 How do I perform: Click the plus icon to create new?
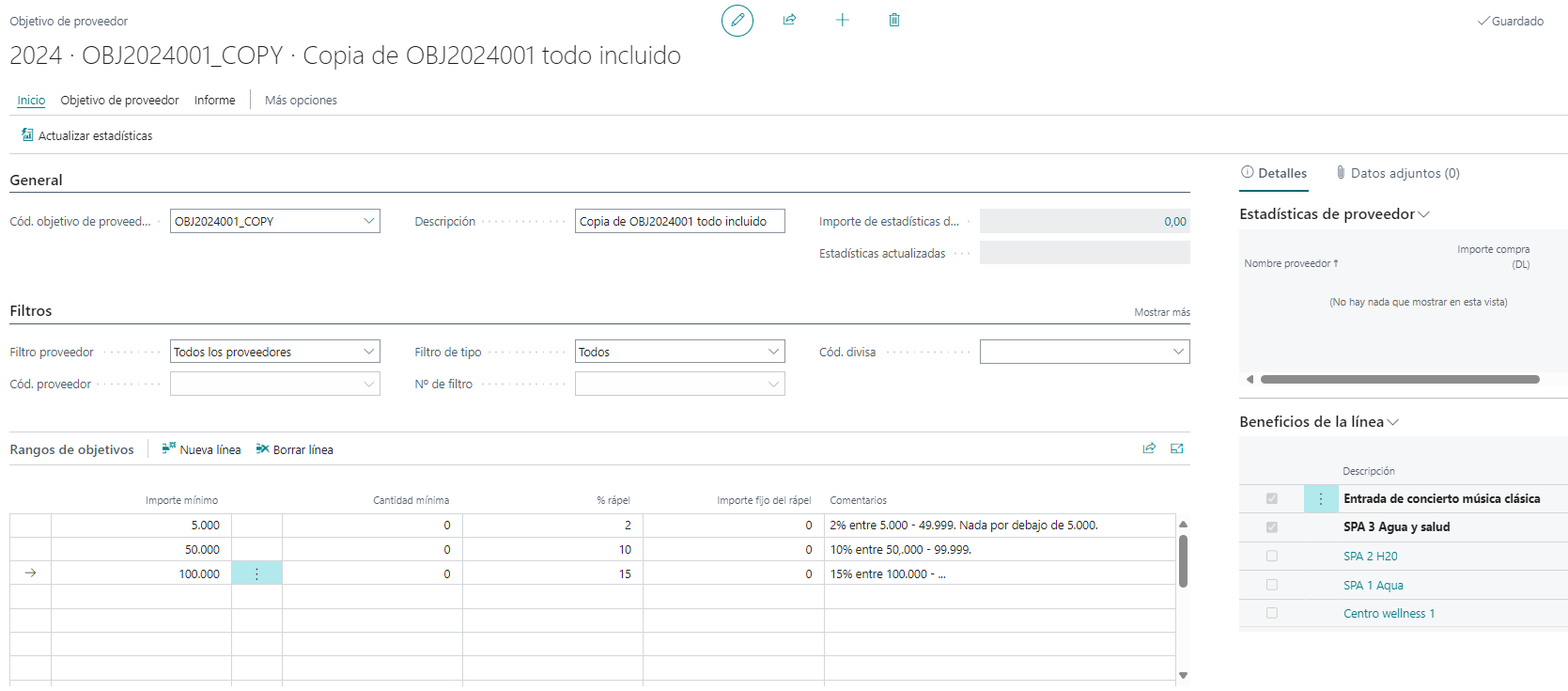[x=842, y=20]
